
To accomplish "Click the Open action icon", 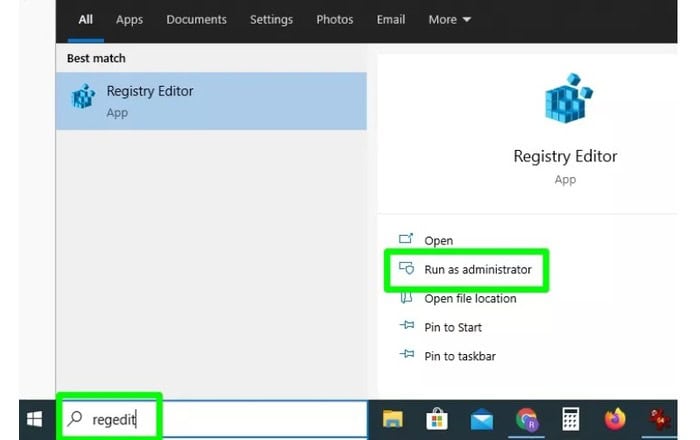I will tap(406, 239).
